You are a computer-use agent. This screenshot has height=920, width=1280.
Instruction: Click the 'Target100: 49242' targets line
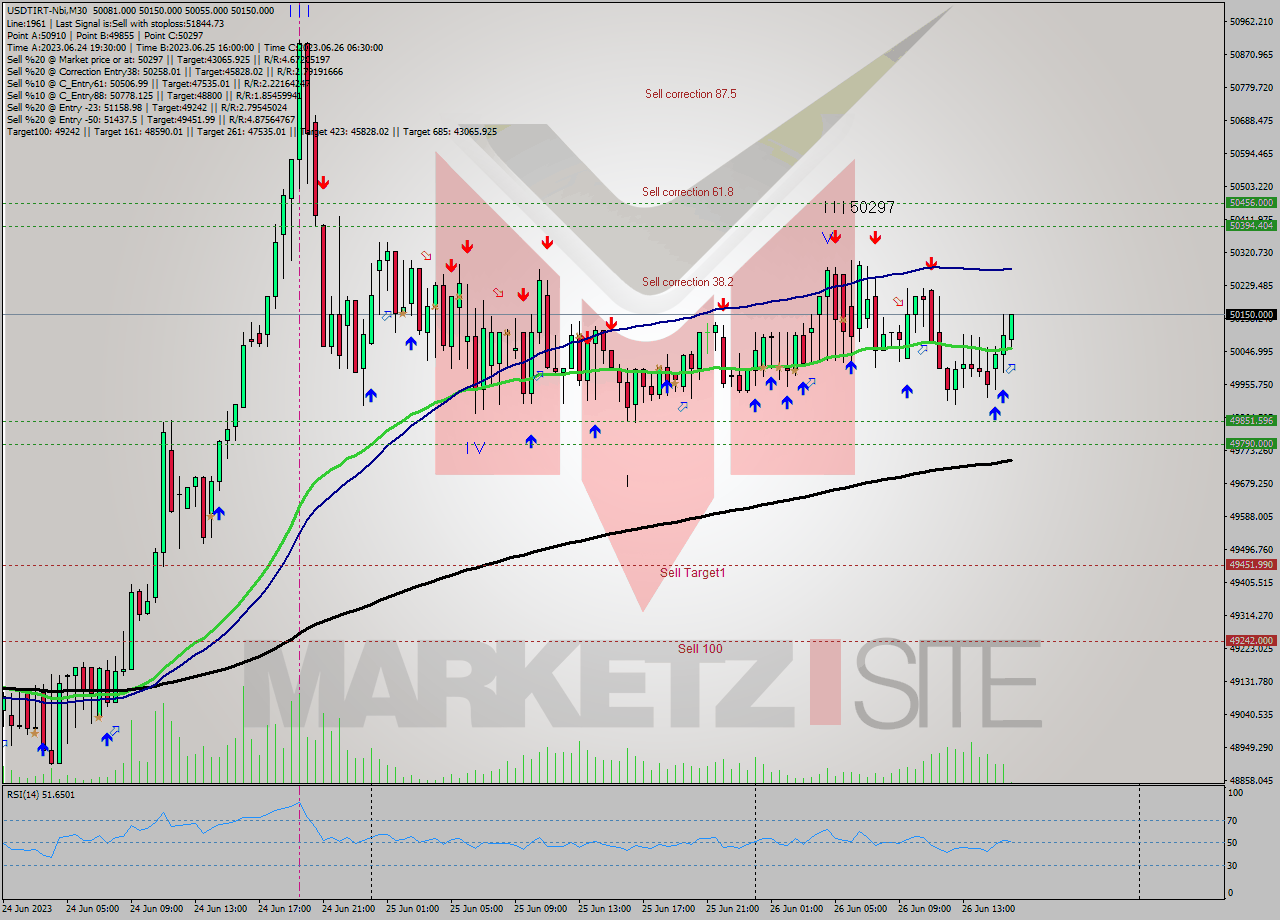click(251, 131)
